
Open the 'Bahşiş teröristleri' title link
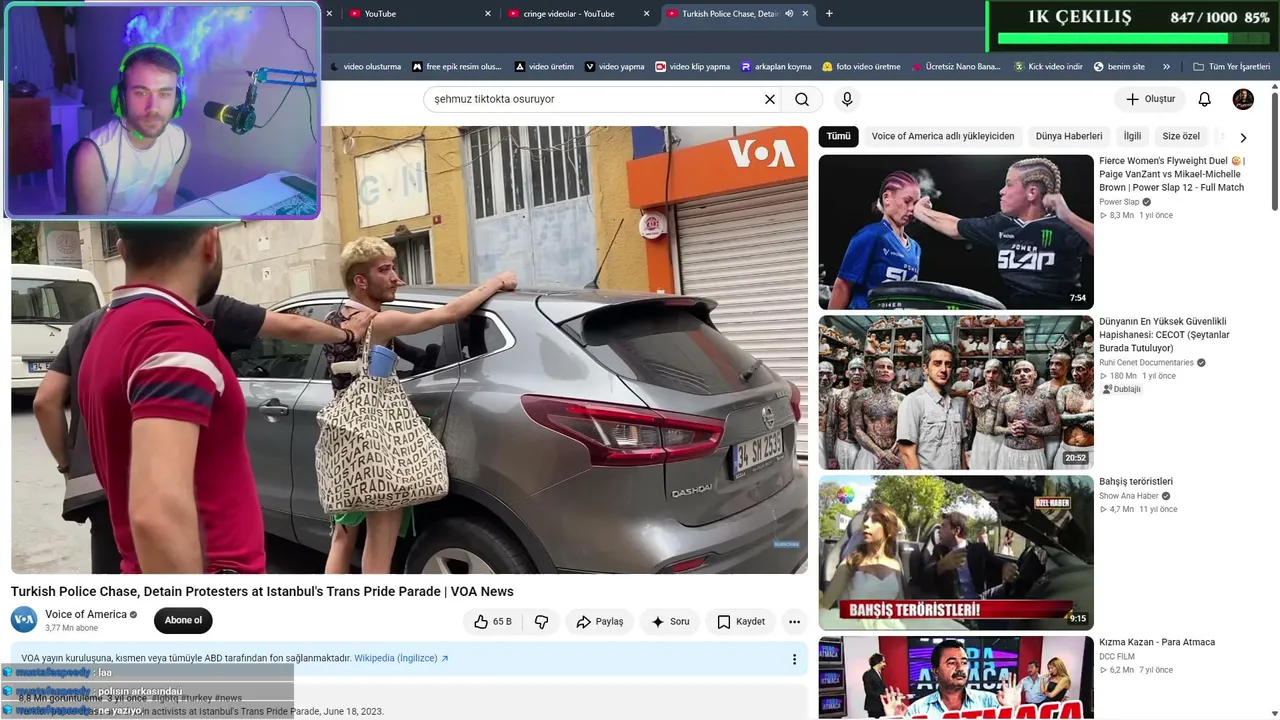(x=1136, y=482)
